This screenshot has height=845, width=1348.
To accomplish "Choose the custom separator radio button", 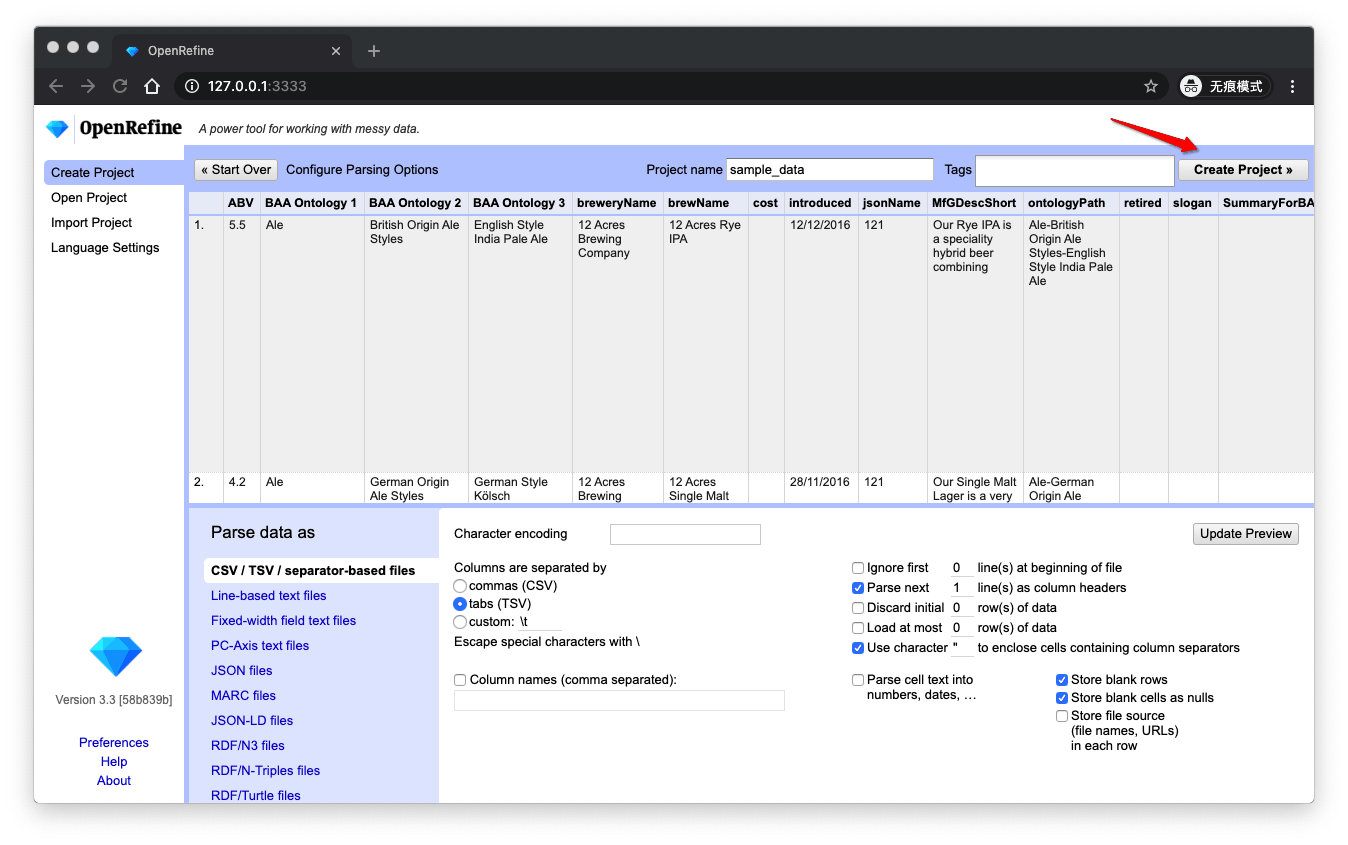I will pyautogui.click(x=460, y=622).
